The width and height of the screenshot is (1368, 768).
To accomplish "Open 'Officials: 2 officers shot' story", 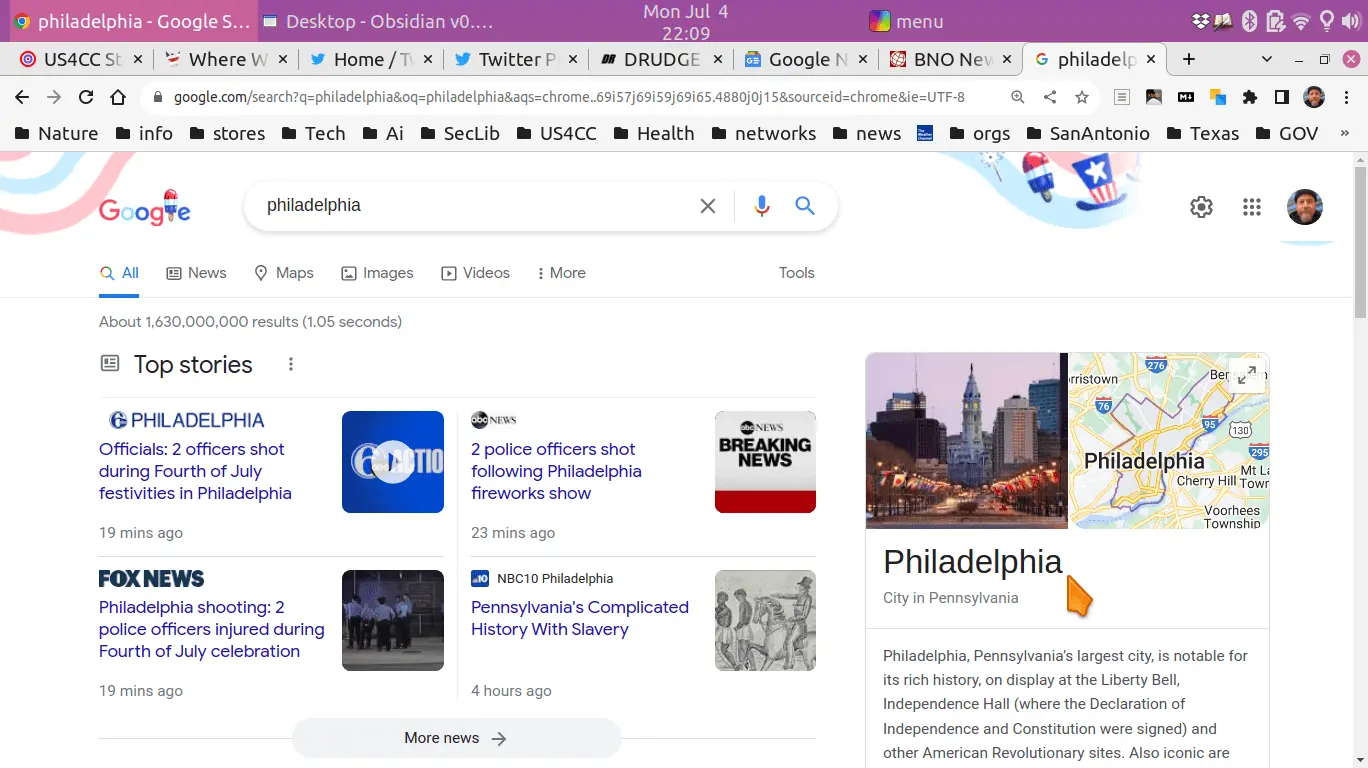I will coord(195,471).
